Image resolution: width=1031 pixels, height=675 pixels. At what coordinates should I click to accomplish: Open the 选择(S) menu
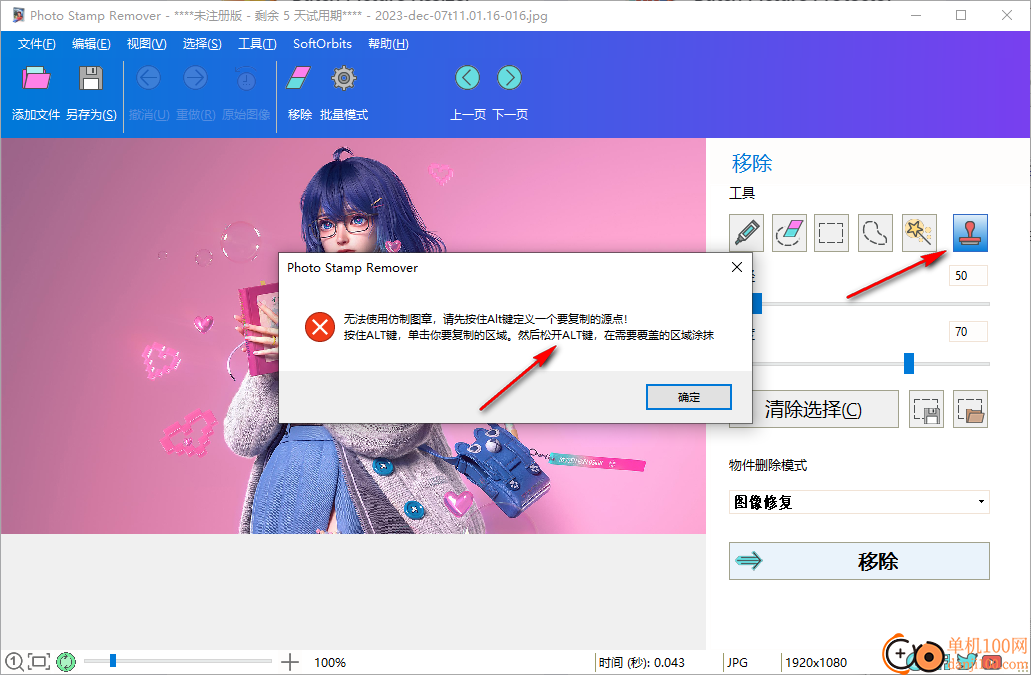point(202,43)
